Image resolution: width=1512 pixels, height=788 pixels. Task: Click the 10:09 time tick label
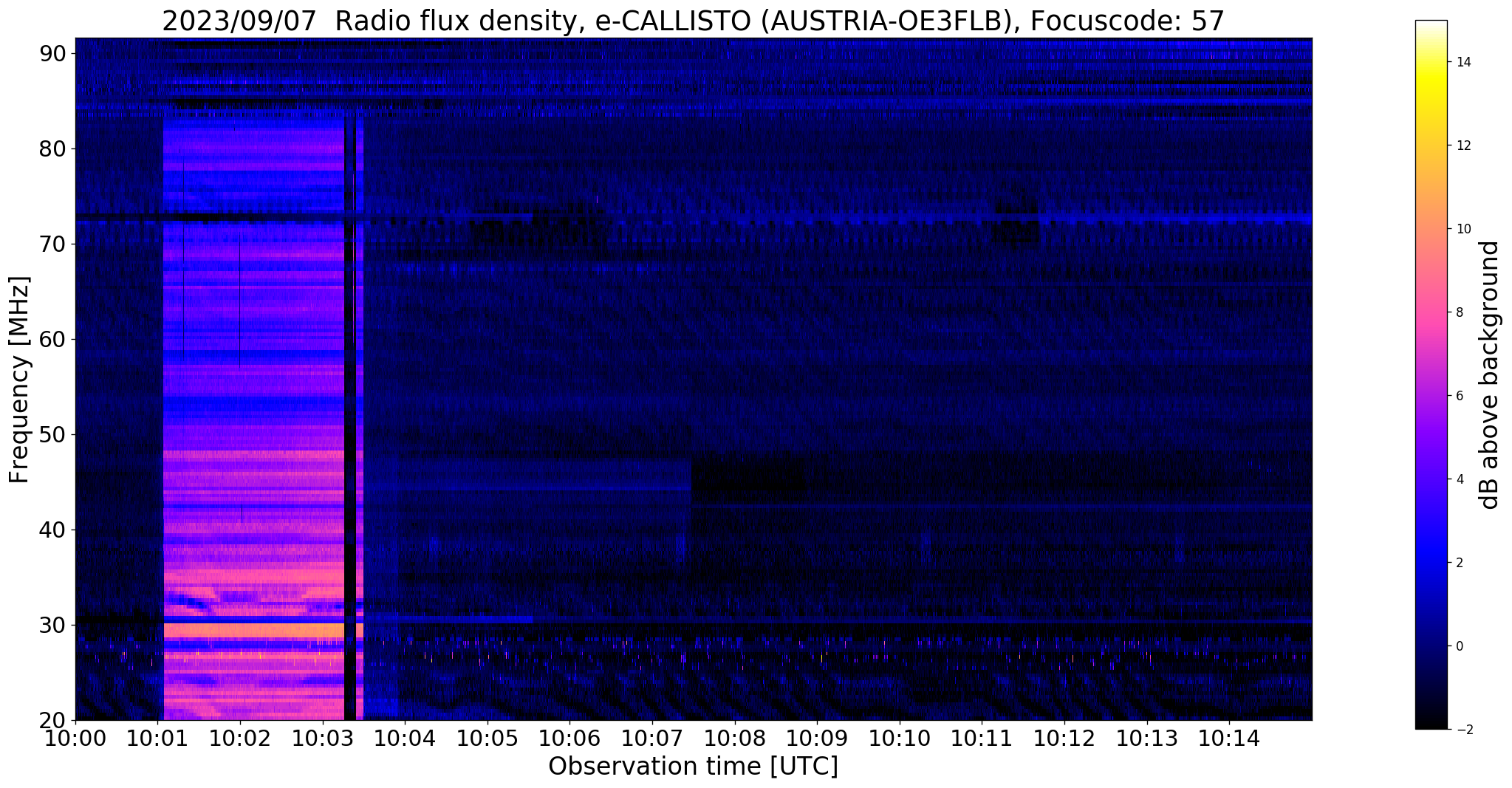(x=817, y=737)
